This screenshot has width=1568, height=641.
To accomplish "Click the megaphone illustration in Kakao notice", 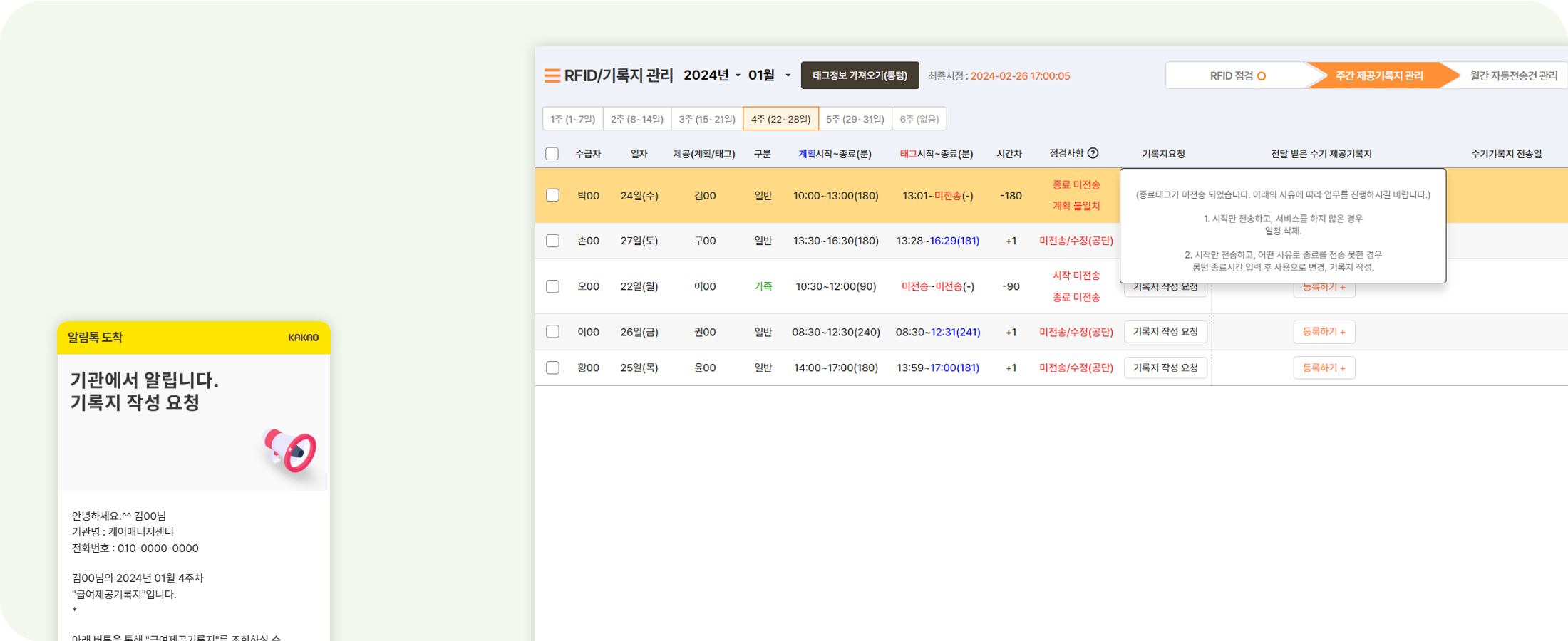I will point(291,450).
